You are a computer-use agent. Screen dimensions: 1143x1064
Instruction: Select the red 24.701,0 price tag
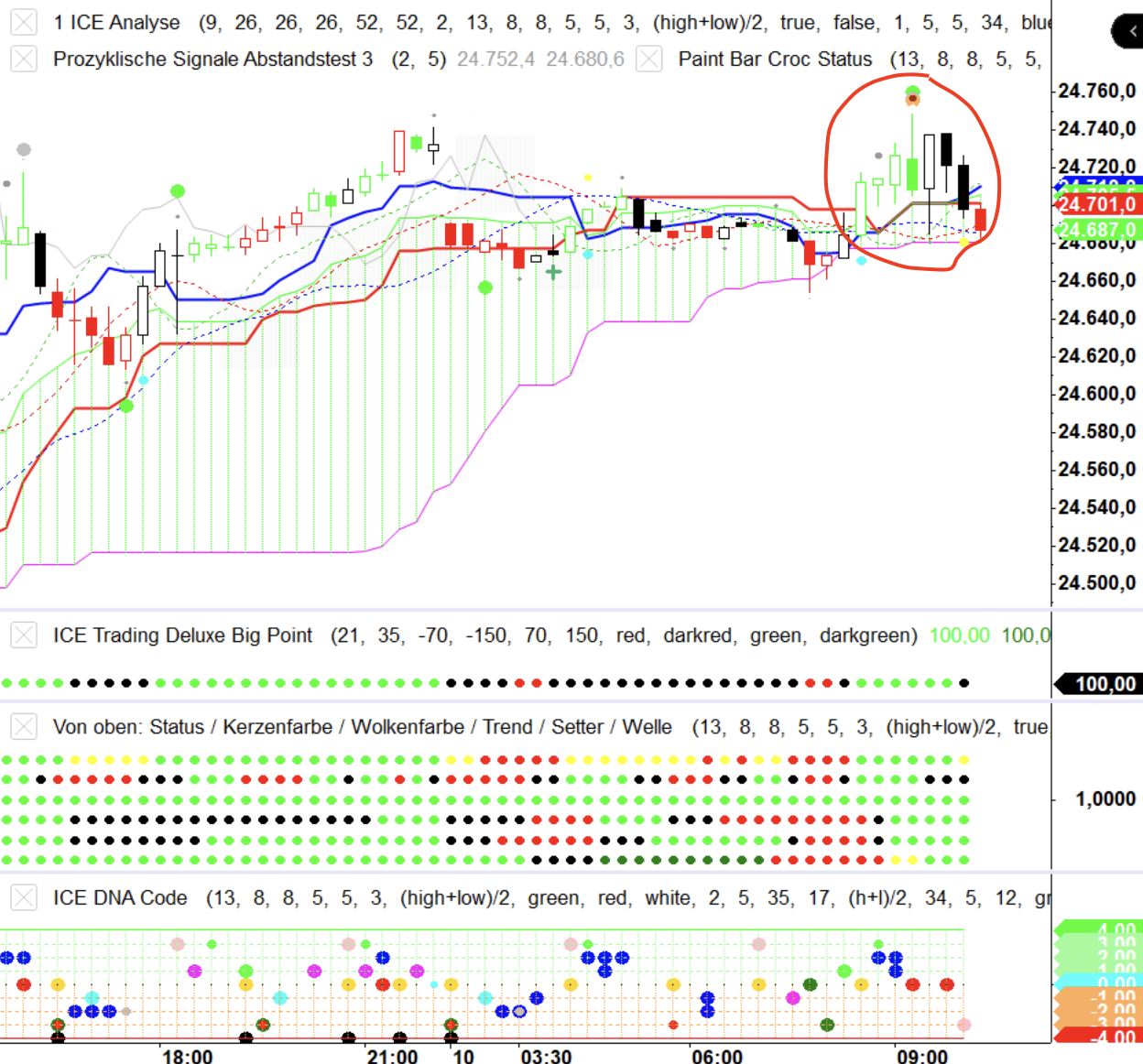point(1097,204)
